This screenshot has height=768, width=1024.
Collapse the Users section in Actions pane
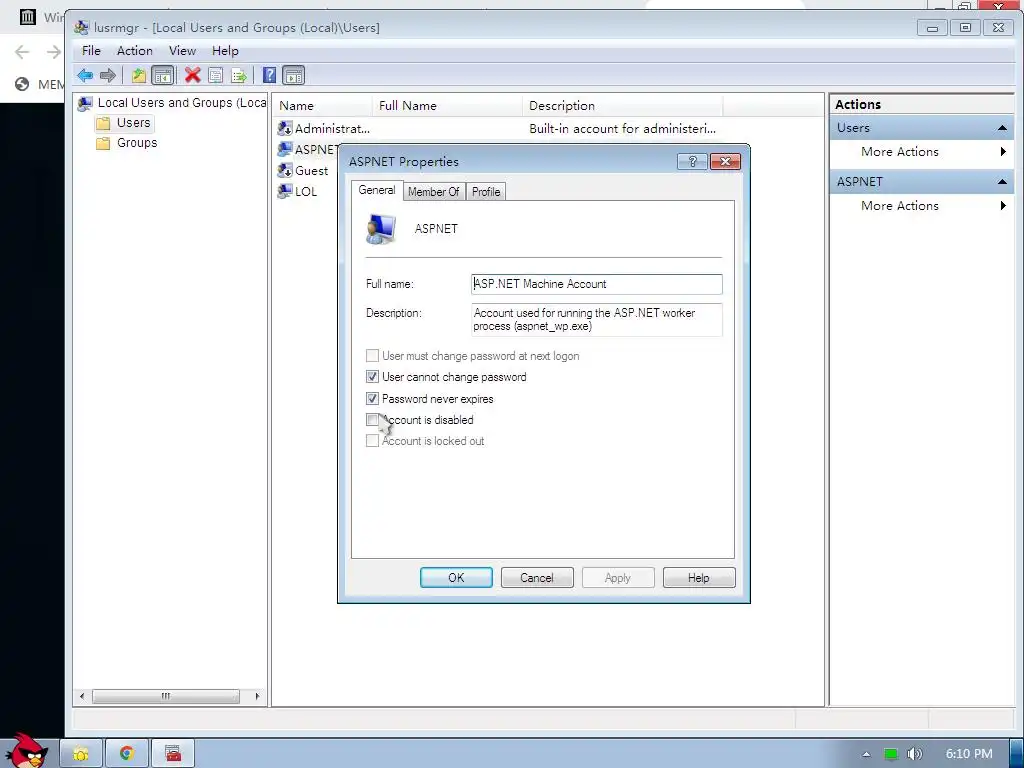1002,128
